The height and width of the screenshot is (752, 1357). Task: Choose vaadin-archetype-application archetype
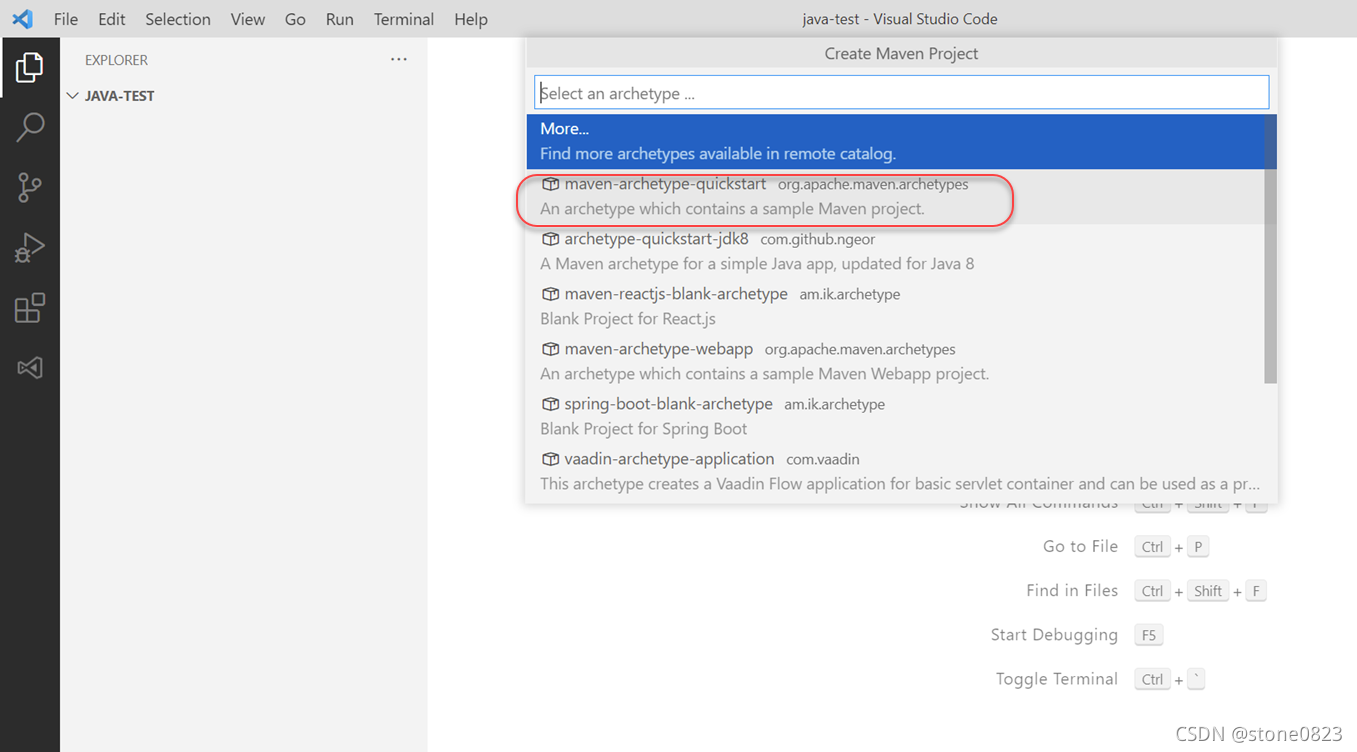(895, 471)
